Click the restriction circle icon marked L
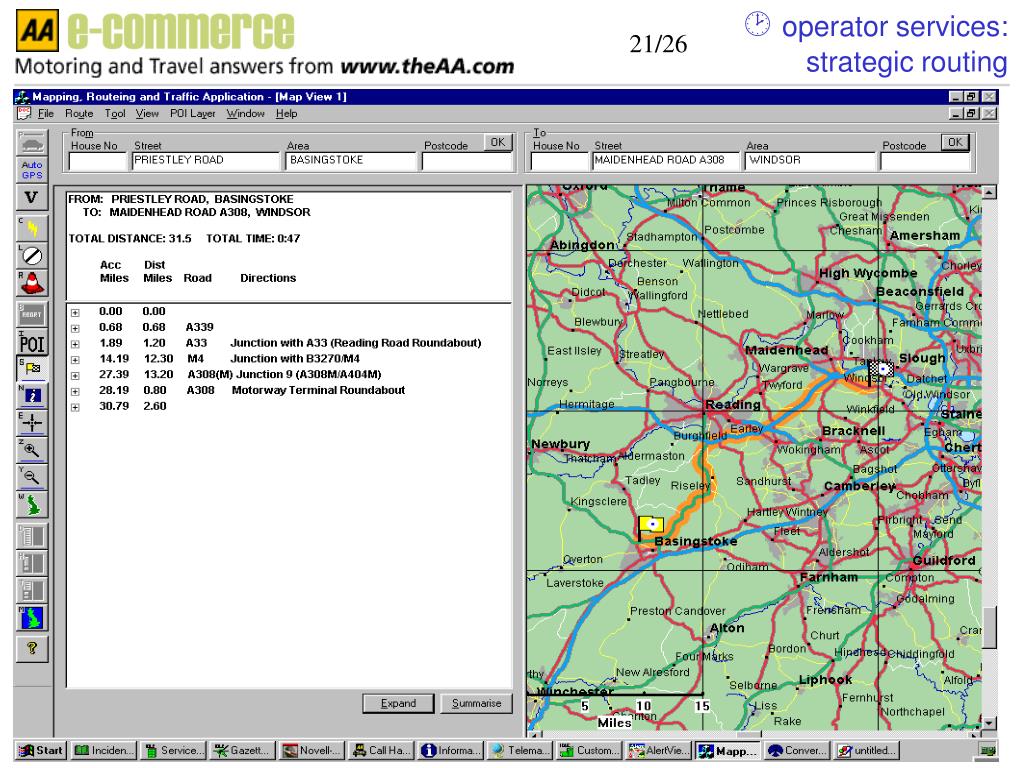The image size is (1024, 768). tap(32, 255)
